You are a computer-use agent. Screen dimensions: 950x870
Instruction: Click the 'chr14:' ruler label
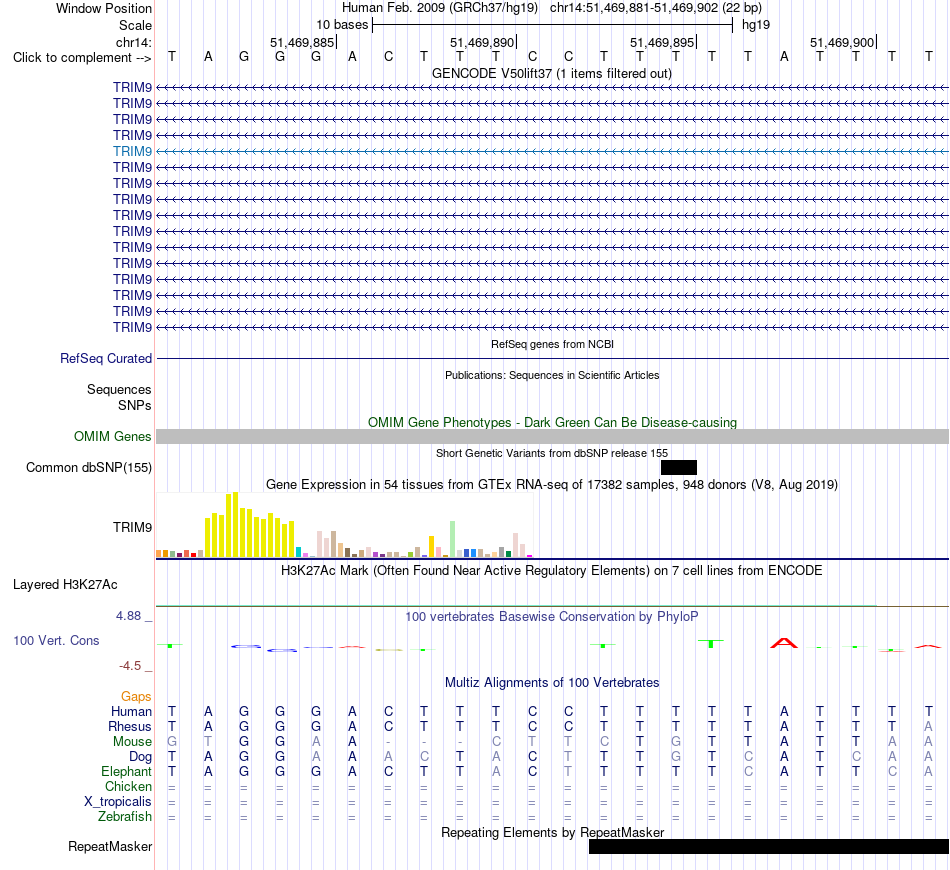click(x=133, y=42)
